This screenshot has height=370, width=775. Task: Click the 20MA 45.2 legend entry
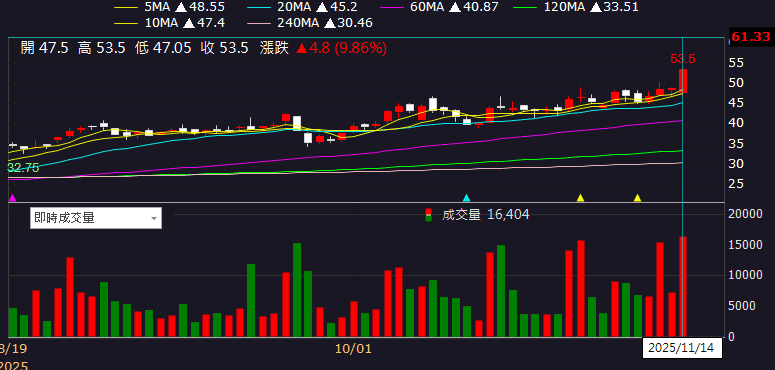(x=303, y=7)
